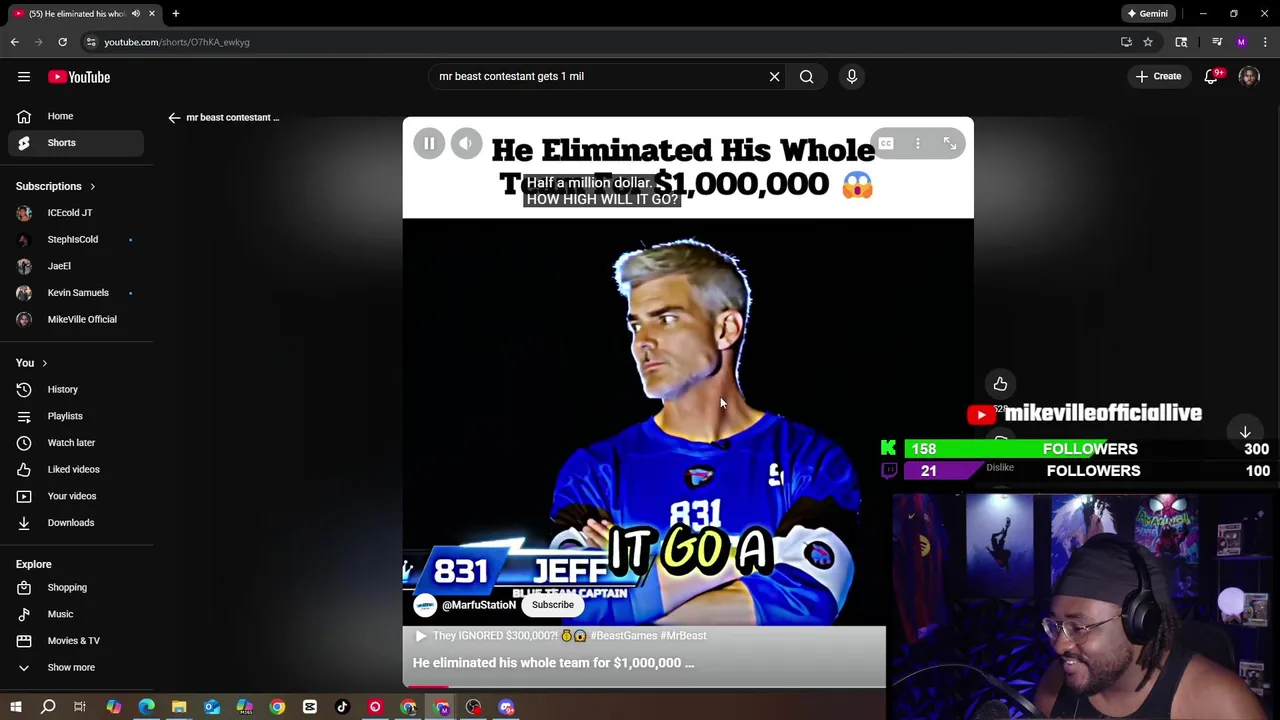The image size is (1280, 720).
Task: Go to next Short with down arrow
Action: [x=1245, y=432]
